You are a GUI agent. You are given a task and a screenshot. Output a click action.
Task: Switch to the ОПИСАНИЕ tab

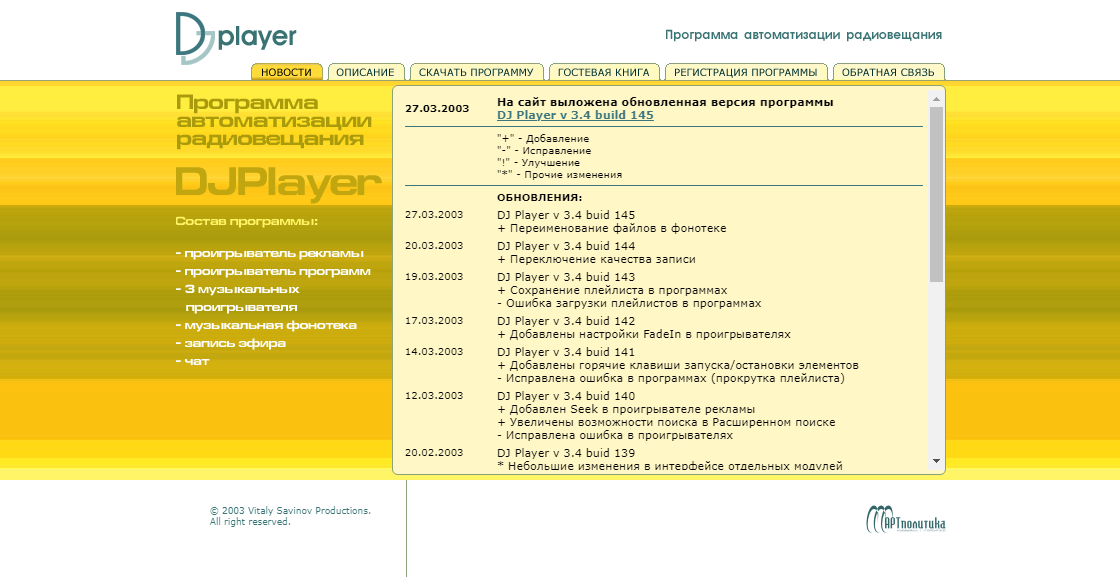tap(366, 72)
